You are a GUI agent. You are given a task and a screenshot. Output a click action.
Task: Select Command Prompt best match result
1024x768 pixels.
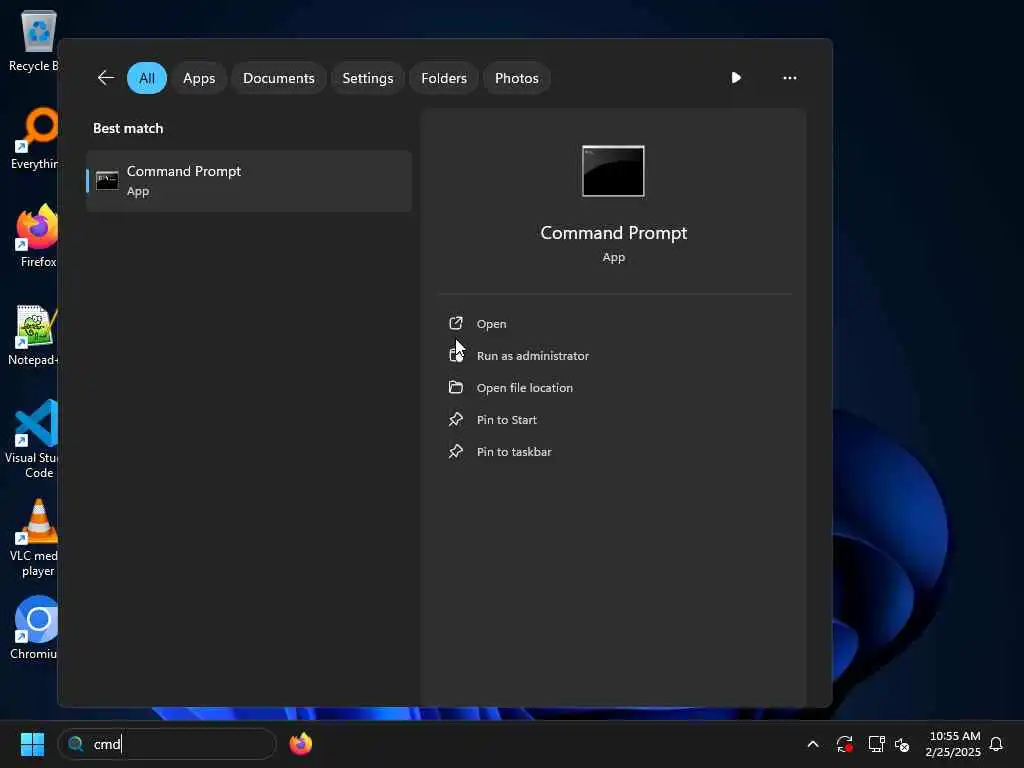249,181
